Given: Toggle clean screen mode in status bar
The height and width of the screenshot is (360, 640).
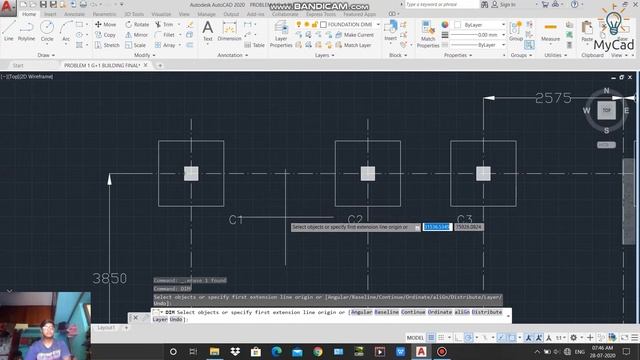Looking at the screenshot, I should [x=624, y=338].
